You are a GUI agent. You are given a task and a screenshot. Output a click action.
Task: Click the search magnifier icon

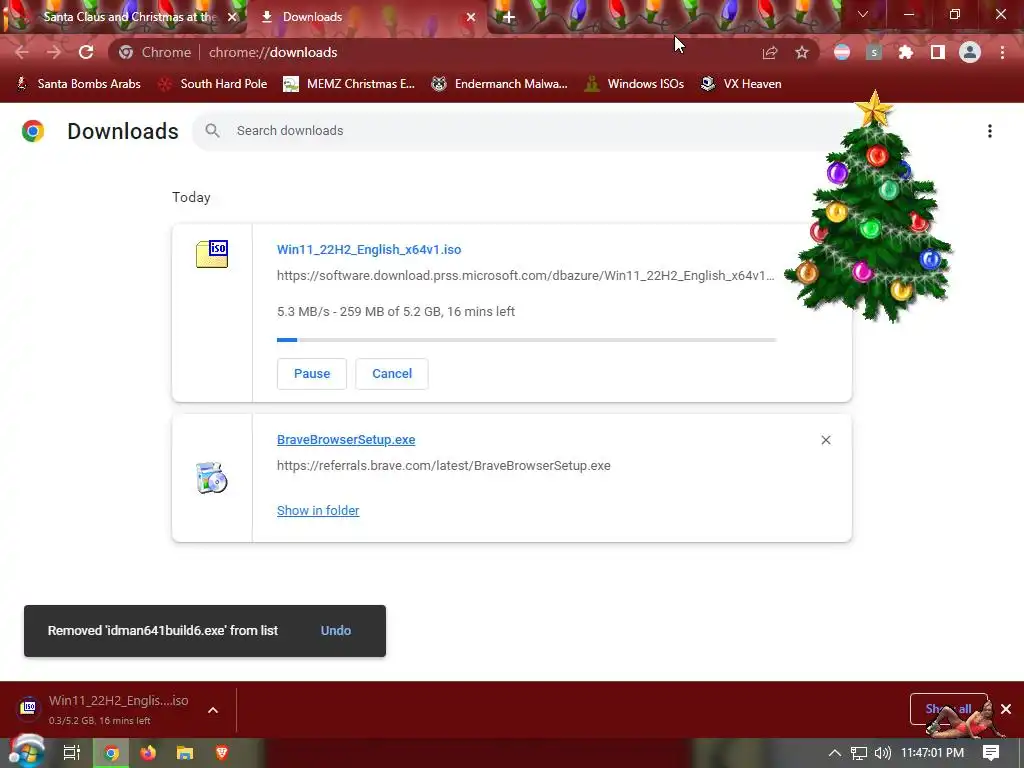(212, 131)
